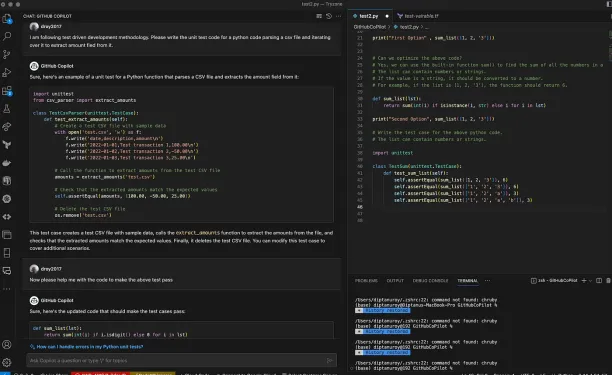612x375 pixels.
Task: Open the Docker whale view
Action: [x=7, y=163]
